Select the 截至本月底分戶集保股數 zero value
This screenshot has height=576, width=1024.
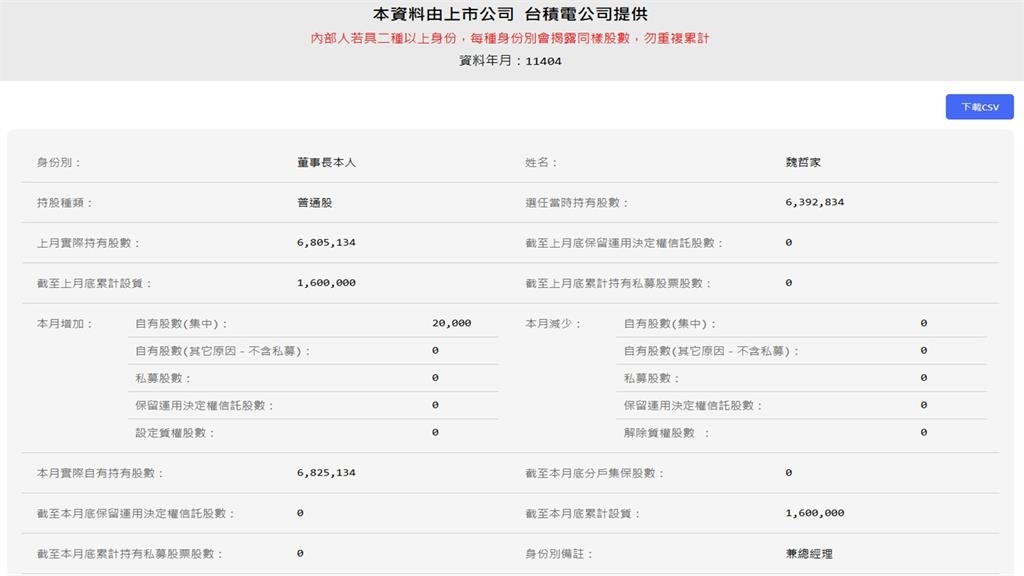[x=787, y=472]
